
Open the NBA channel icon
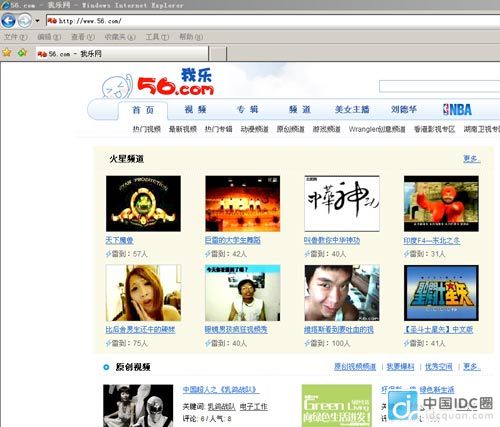[457, 110]
